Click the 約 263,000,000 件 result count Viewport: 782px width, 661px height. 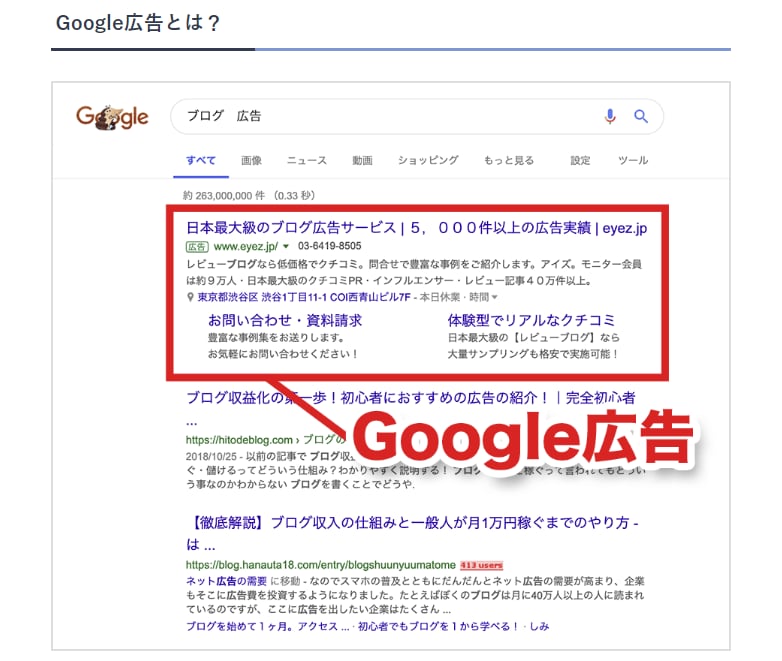(223, 196)
